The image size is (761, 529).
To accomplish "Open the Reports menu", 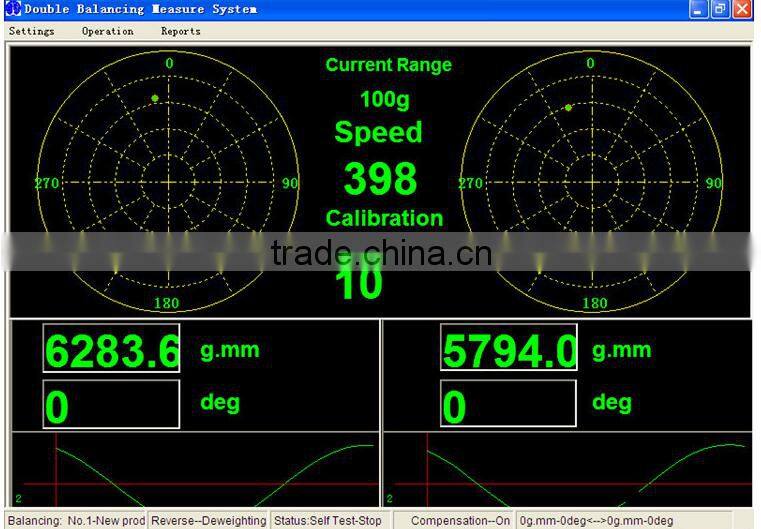I will pyautogui.click(x=181, y=31).
